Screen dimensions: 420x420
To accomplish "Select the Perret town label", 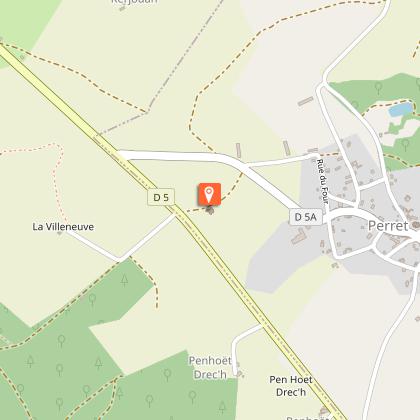I will pyautogui.click(x=388, y=226).
